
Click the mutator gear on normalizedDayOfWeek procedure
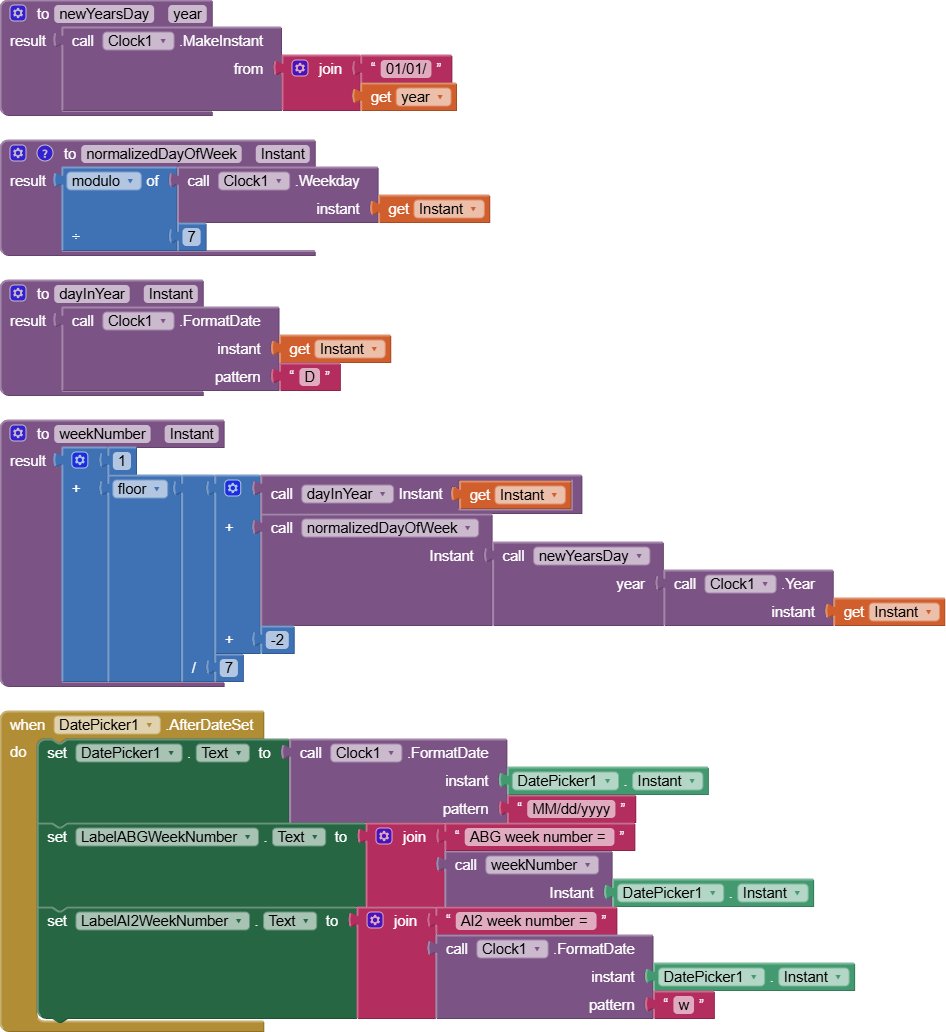click(18, 153)
